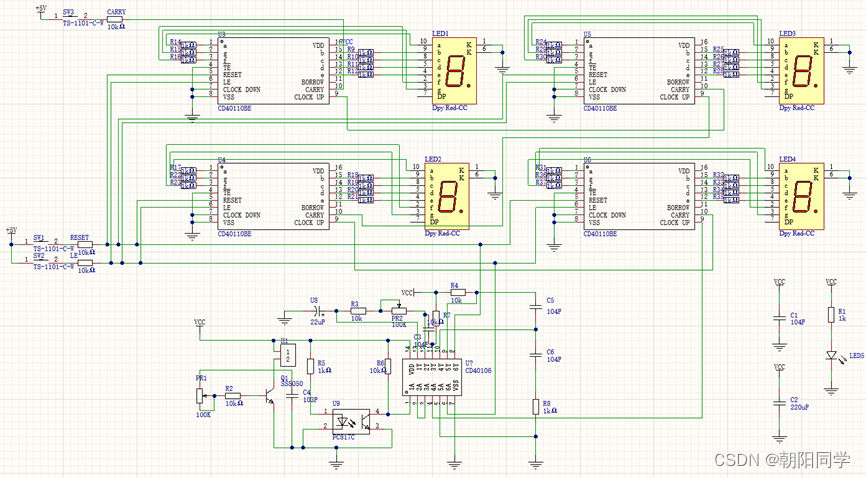Select the R1 1k resistor above LED5
The width and height of the screenshot is (866, 478).
click(831, 315)
